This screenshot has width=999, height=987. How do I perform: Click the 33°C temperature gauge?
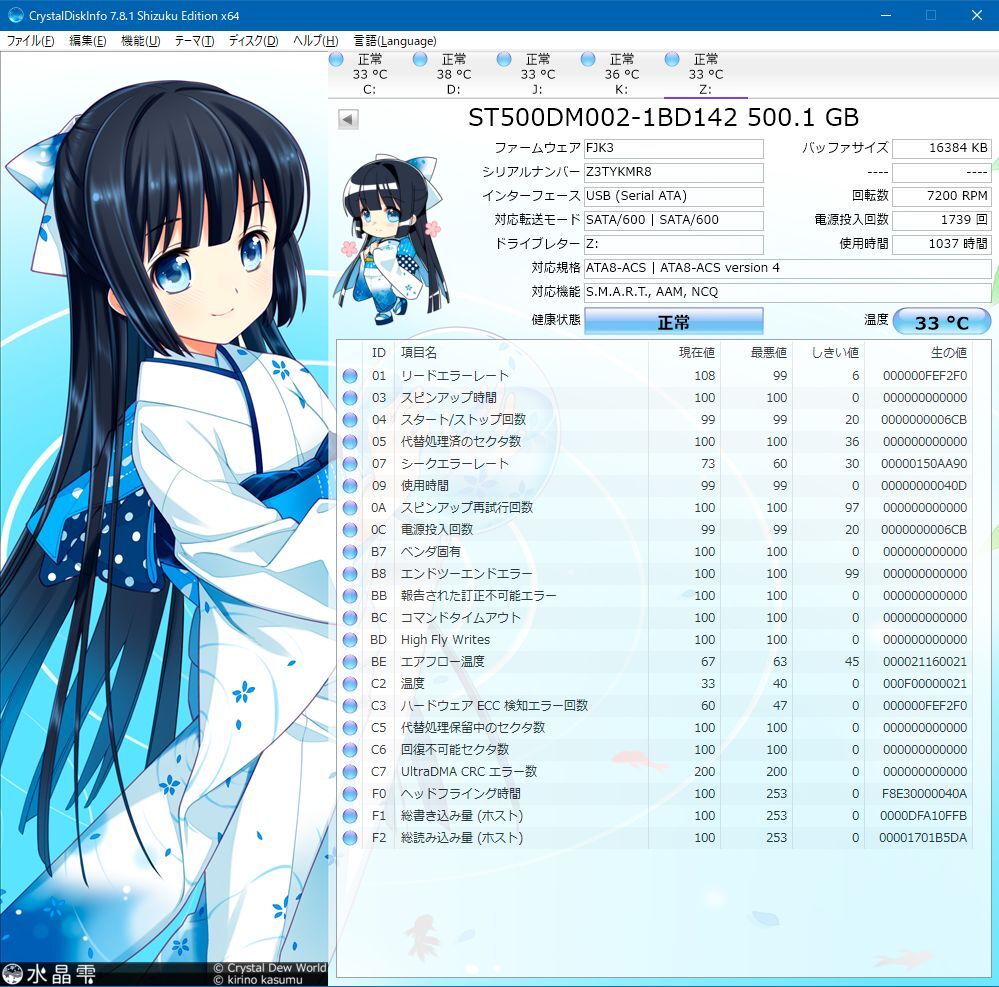(x=941, y=321)
